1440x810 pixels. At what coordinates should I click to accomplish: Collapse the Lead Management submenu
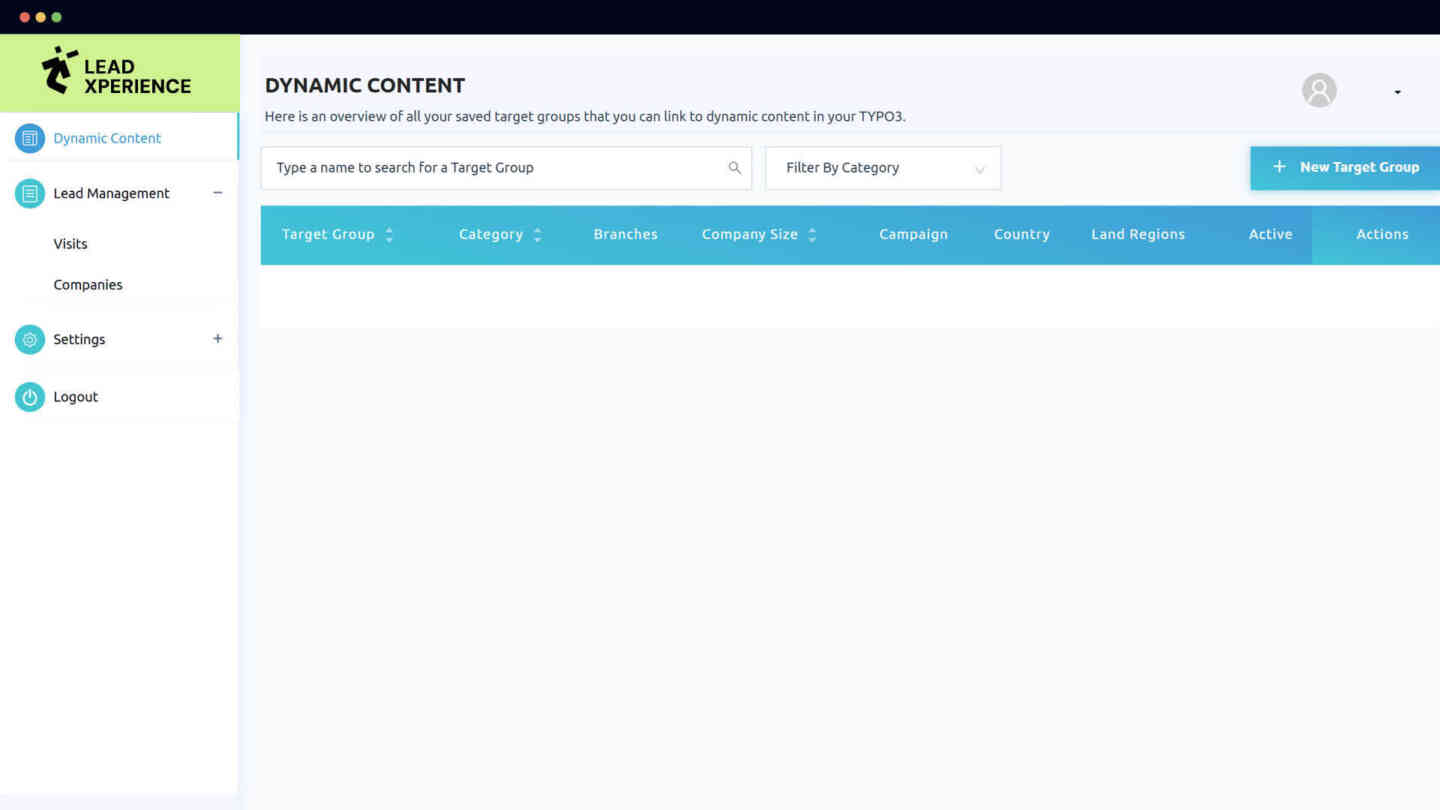[217, 193]
